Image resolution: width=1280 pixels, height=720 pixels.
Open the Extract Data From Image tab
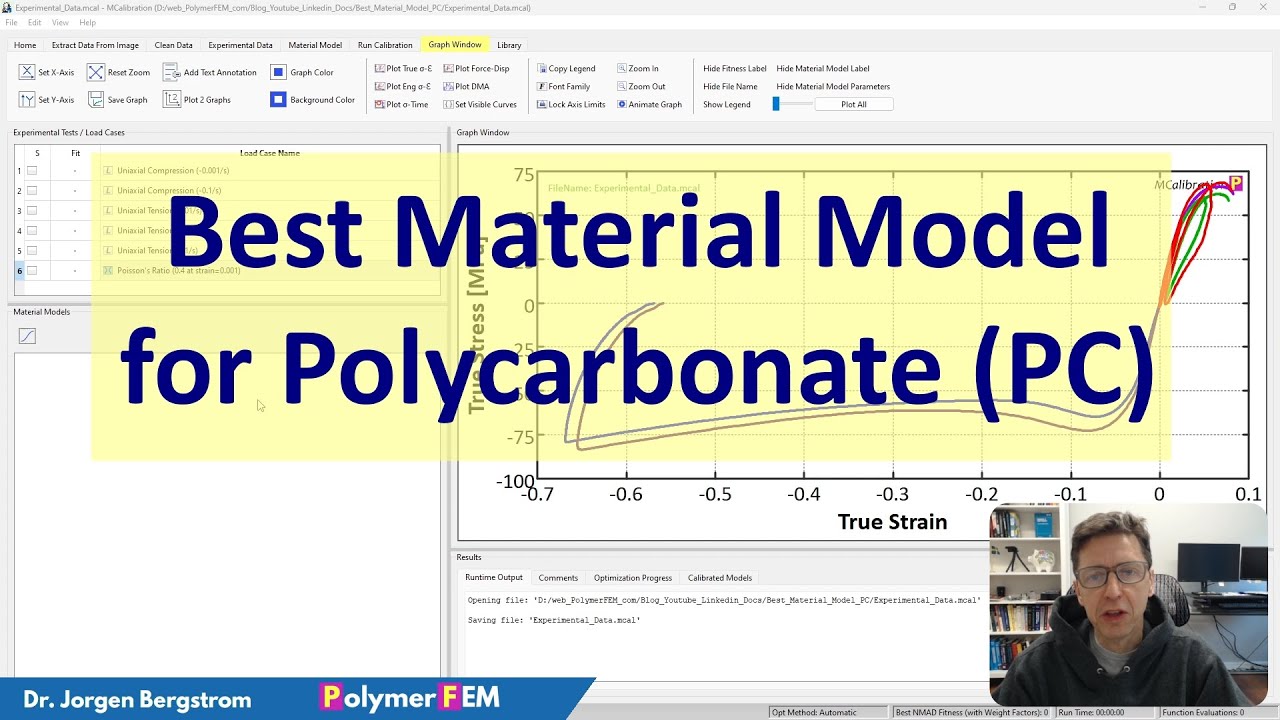[x=95, y=45]
